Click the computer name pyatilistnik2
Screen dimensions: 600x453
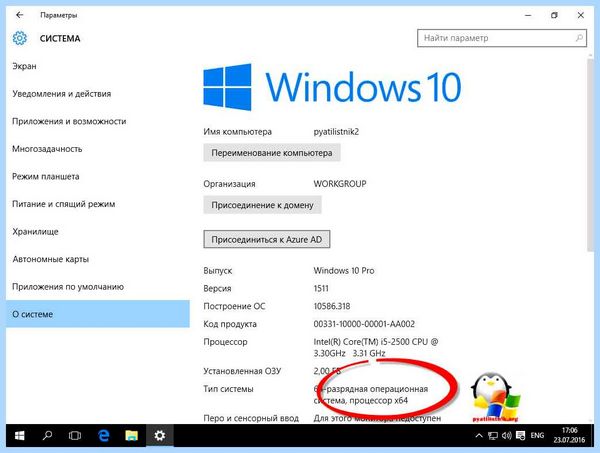(x=336, y=132)
